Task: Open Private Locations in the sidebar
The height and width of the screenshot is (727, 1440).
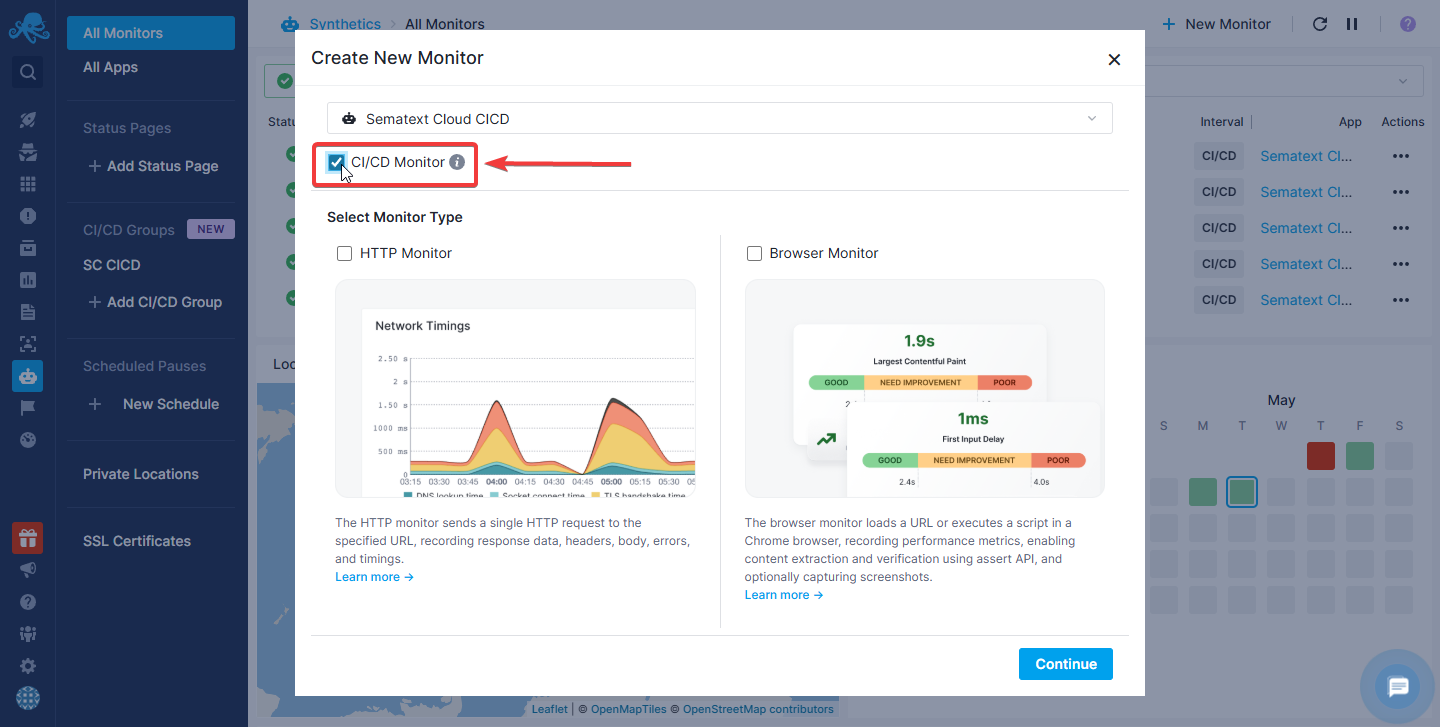Action: coord(141,474)
